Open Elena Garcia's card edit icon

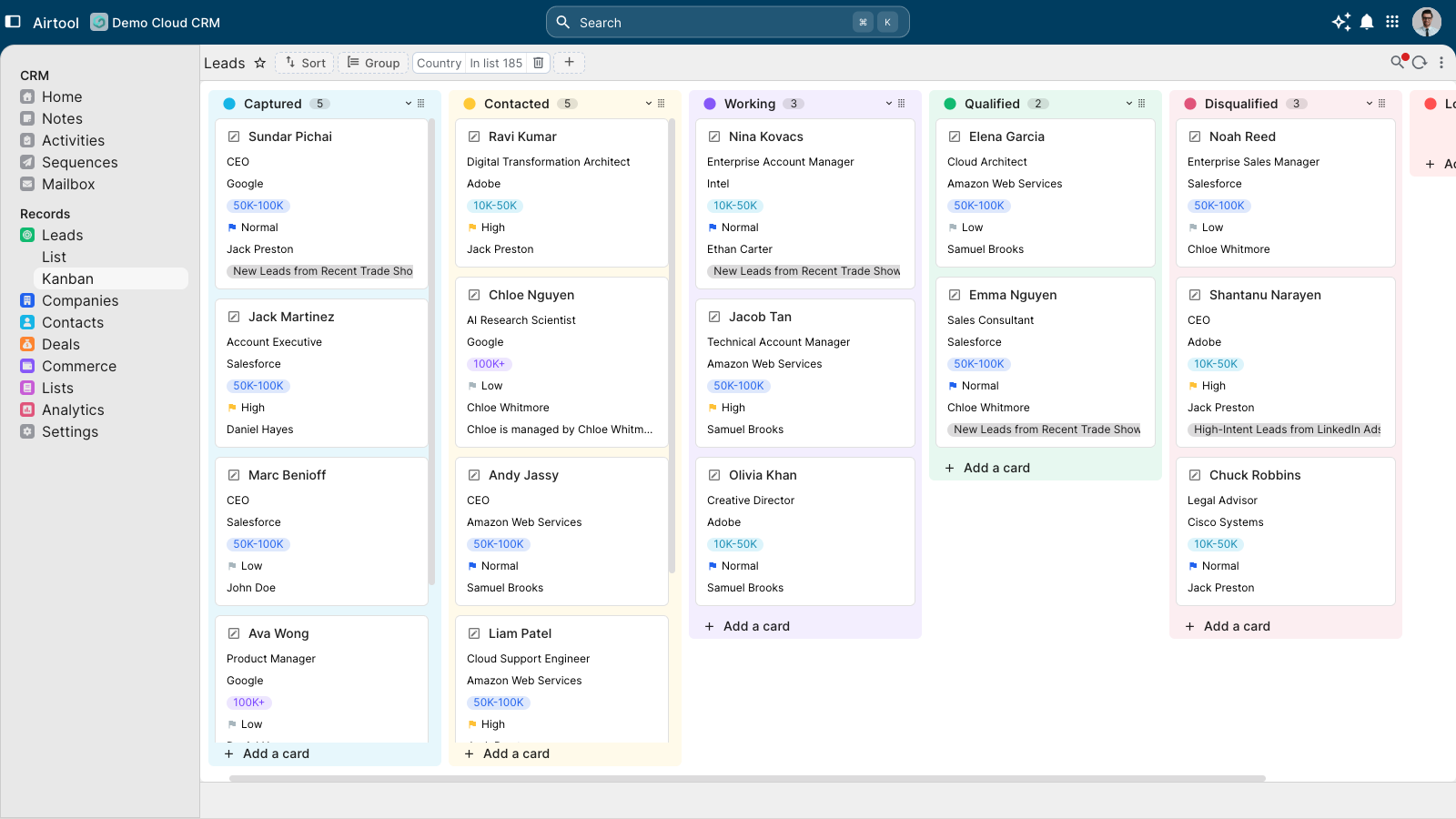pos(955,136)
